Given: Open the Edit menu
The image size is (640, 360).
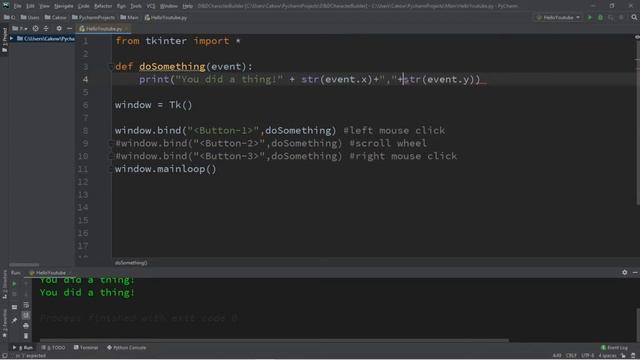Looking at the screenshot, I should (x=30, y=6).
